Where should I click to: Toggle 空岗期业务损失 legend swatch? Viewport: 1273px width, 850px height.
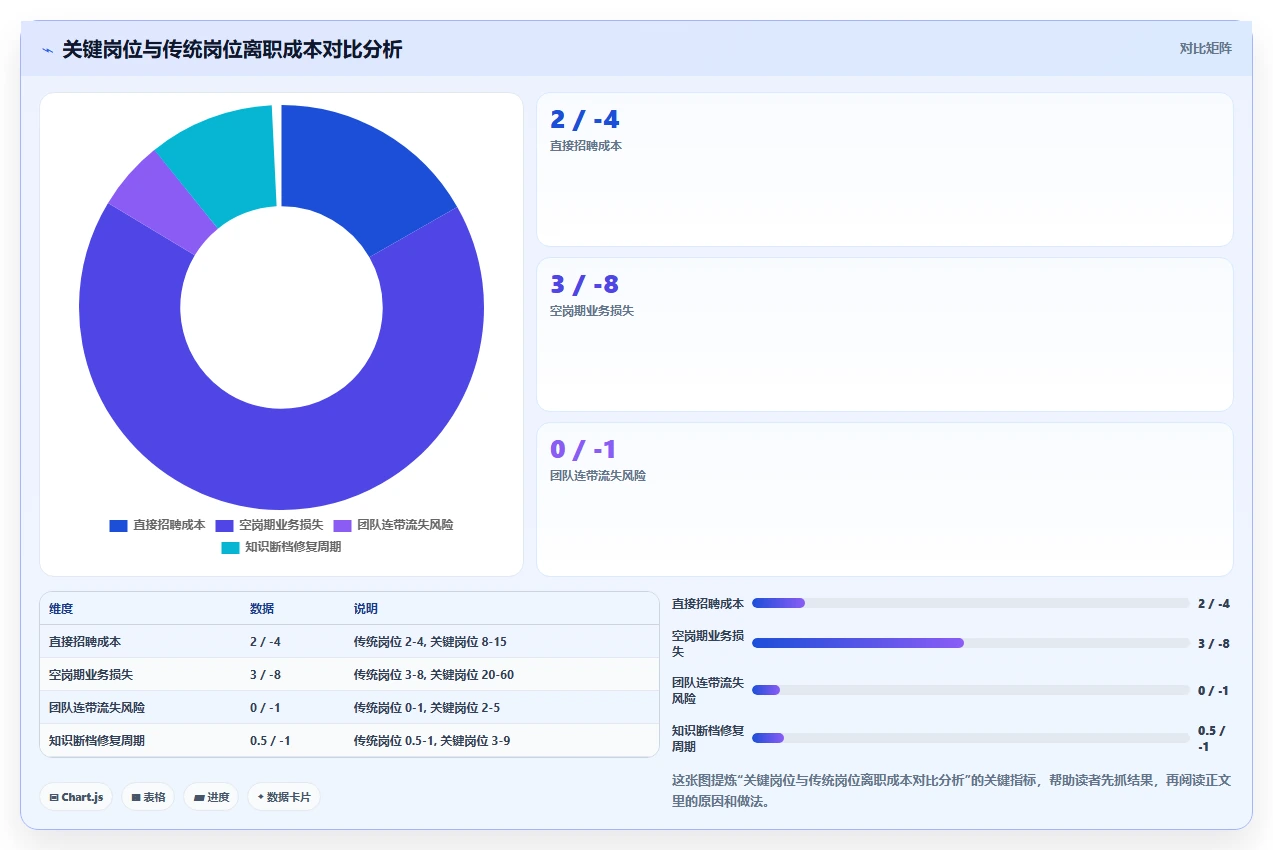pyautogui.click(x=224, y=525)
